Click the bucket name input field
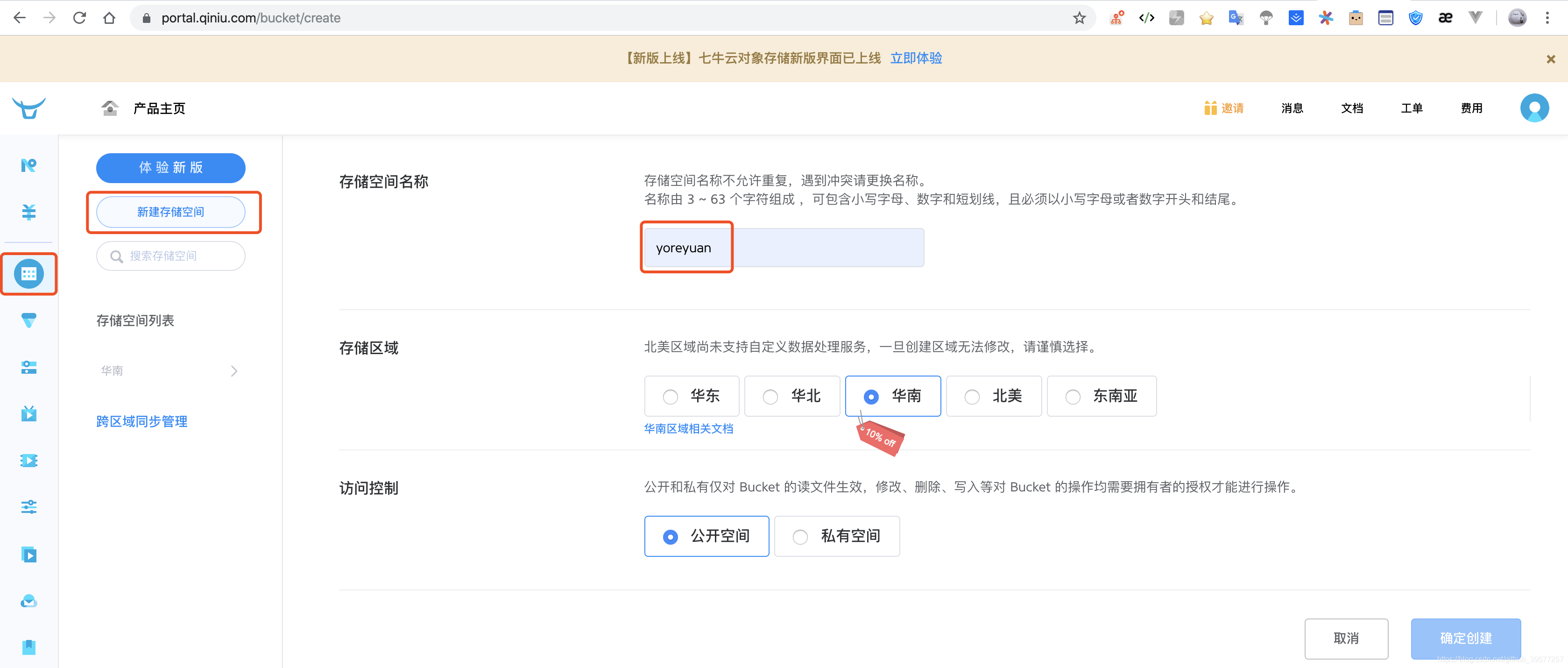The image size is (1568, 668). pos(784,248)
